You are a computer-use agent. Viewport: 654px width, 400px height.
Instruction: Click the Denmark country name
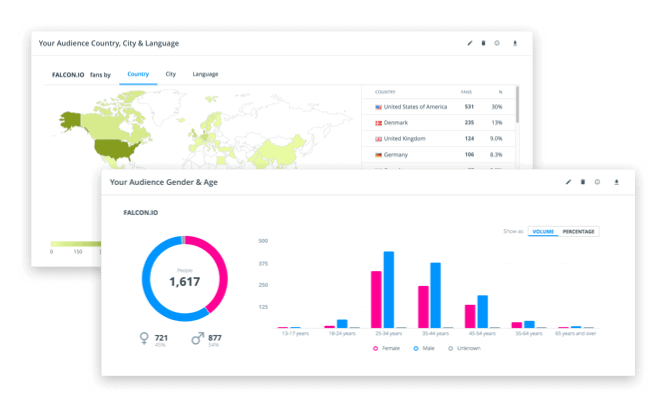[395, 123]
